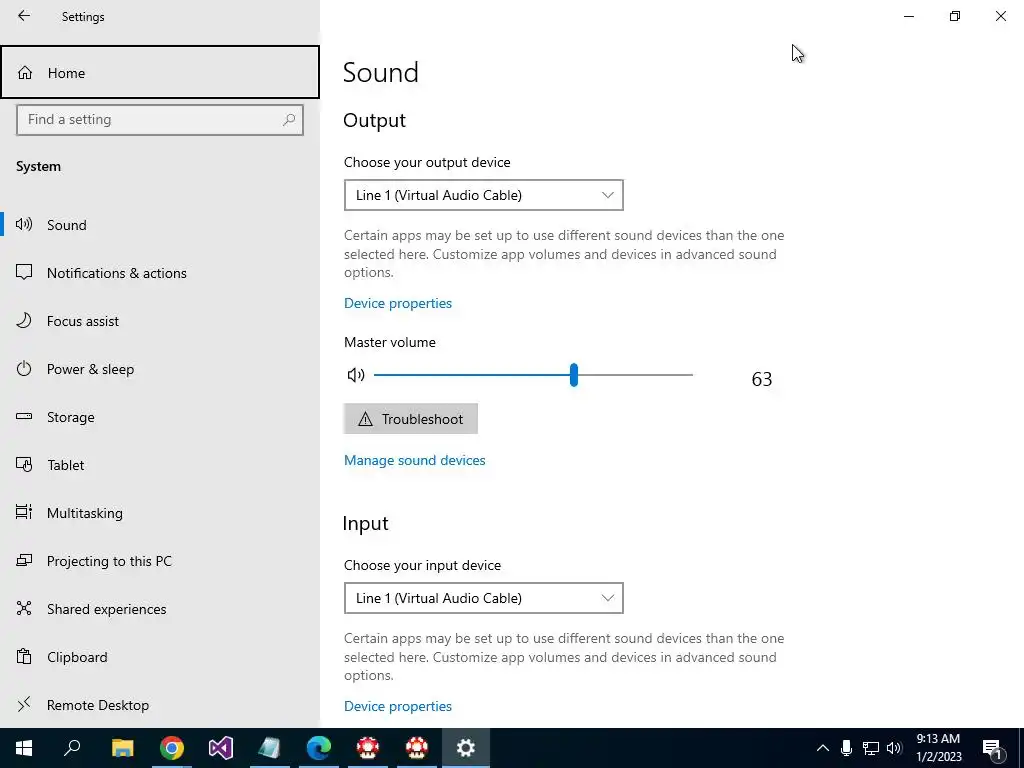Open the first mushroom app on taskbar
1024x768 pixels.
[x=368, y=748]
